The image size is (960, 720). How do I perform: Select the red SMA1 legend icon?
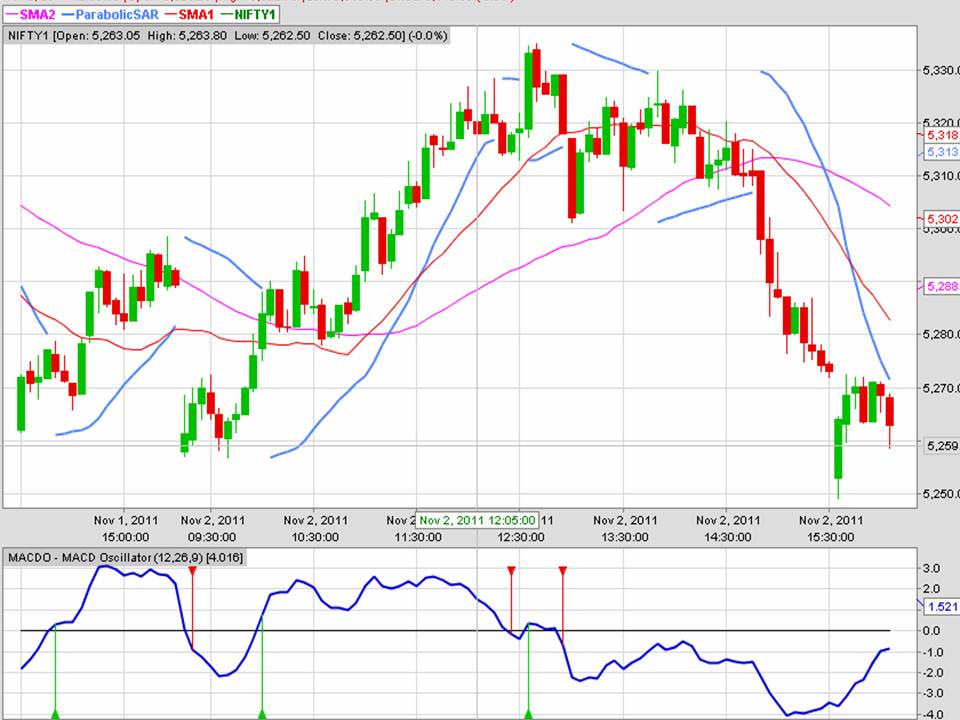click(x=170, y=16)
